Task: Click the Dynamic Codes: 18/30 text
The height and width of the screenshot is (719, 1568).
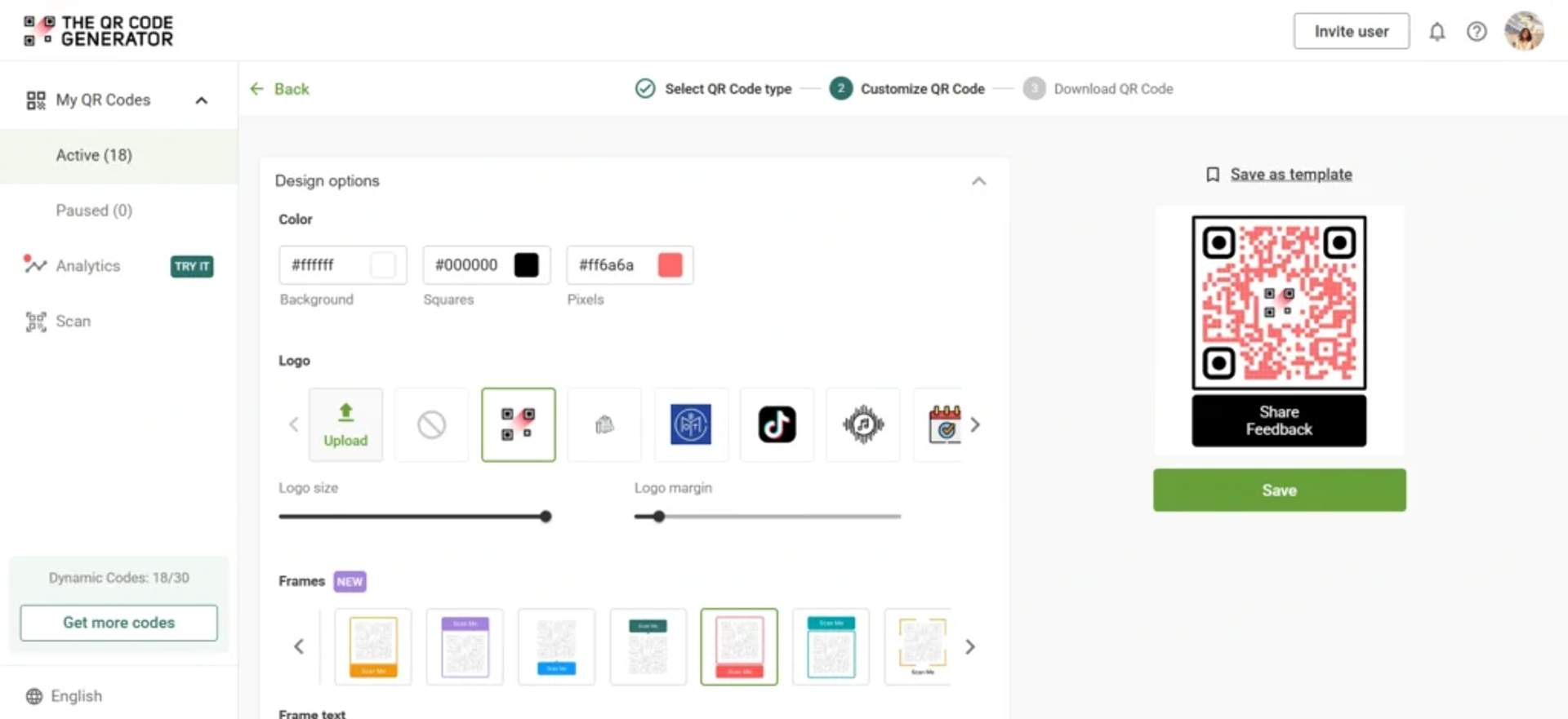Action: 119,578
